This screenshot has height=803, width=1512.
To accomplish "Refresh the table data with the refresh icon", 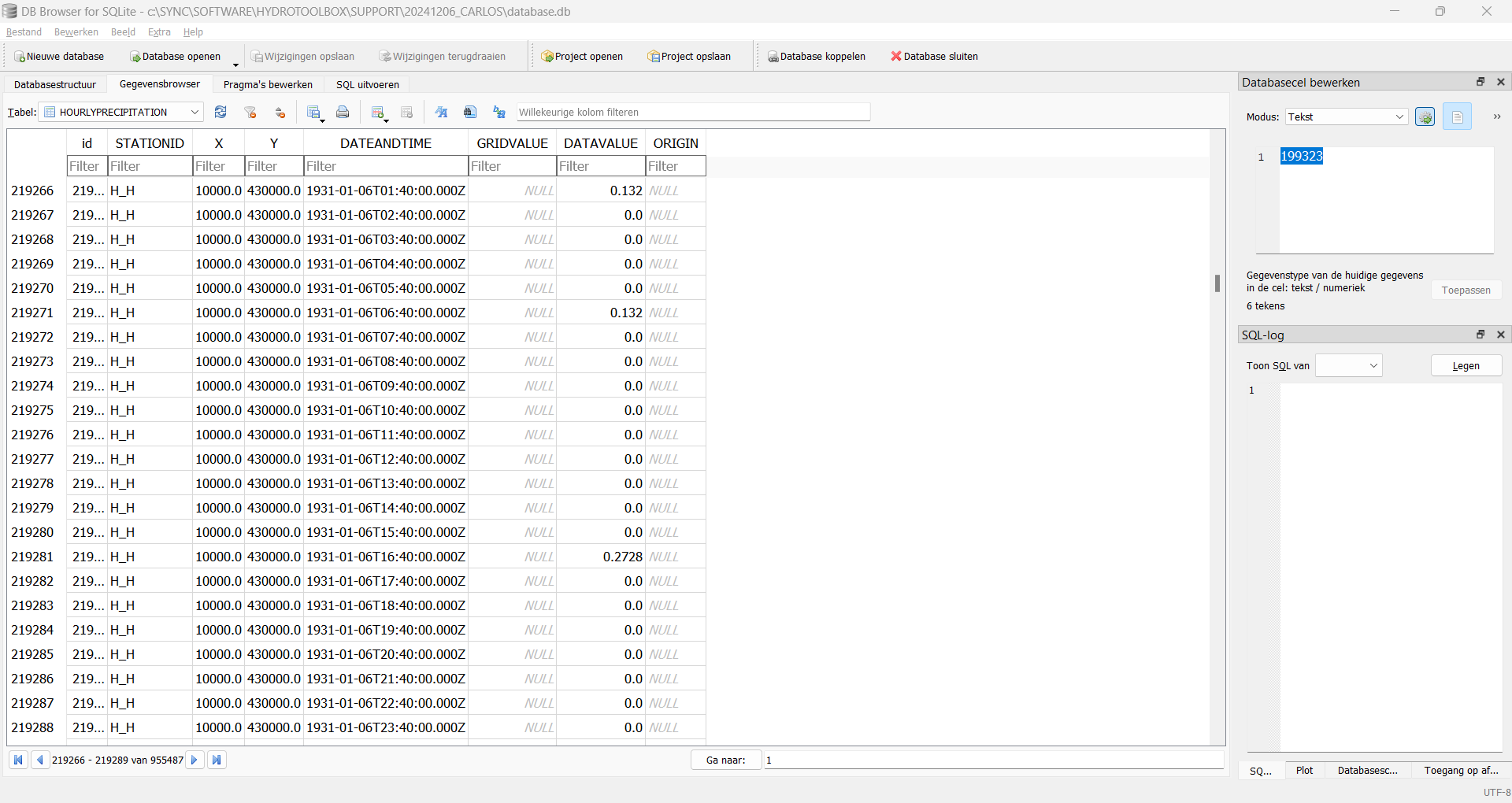I will [x=220, y=113].
